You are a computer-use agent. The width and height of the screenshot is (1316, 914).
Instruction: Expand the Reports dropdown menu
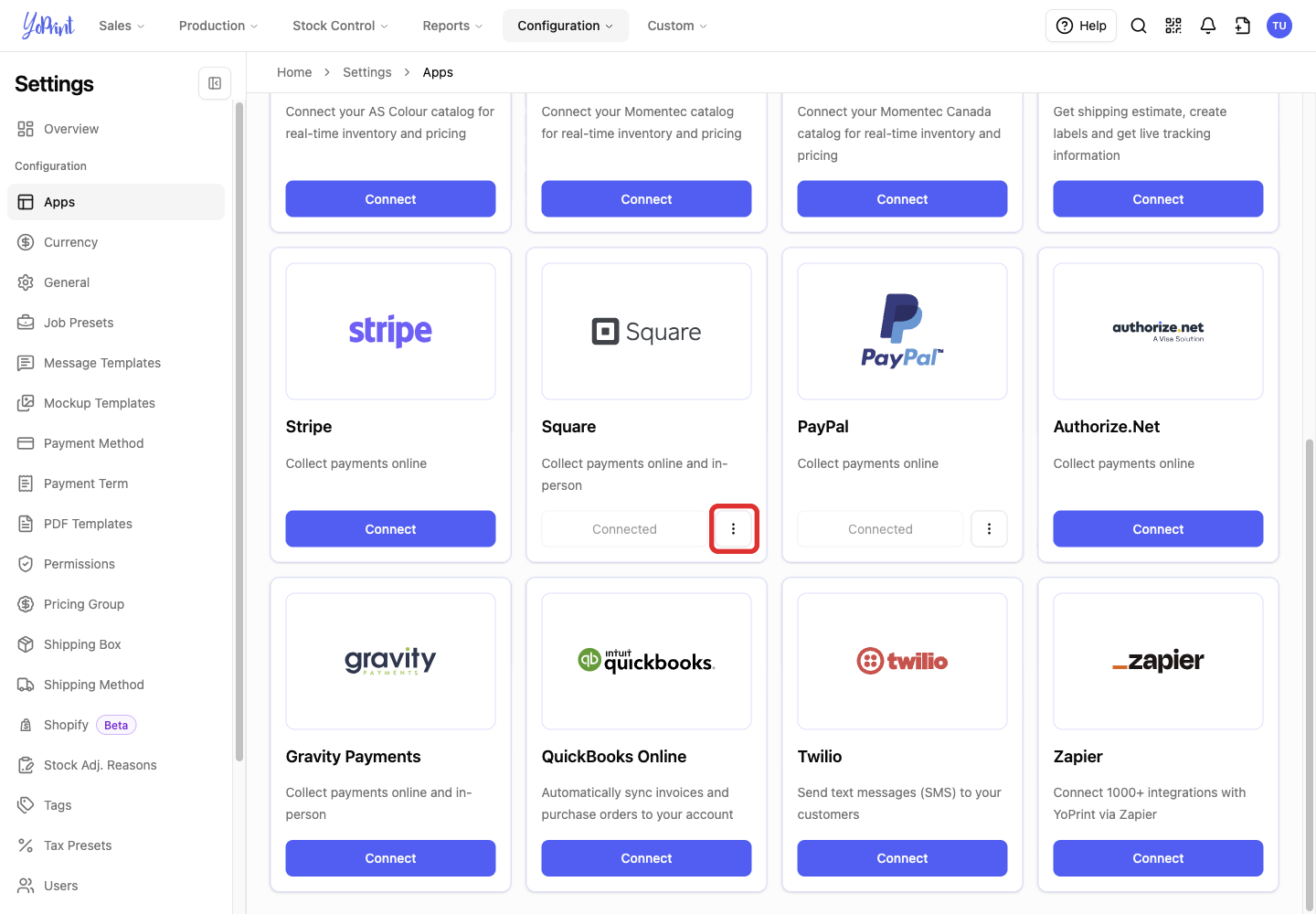coord(452,26)
